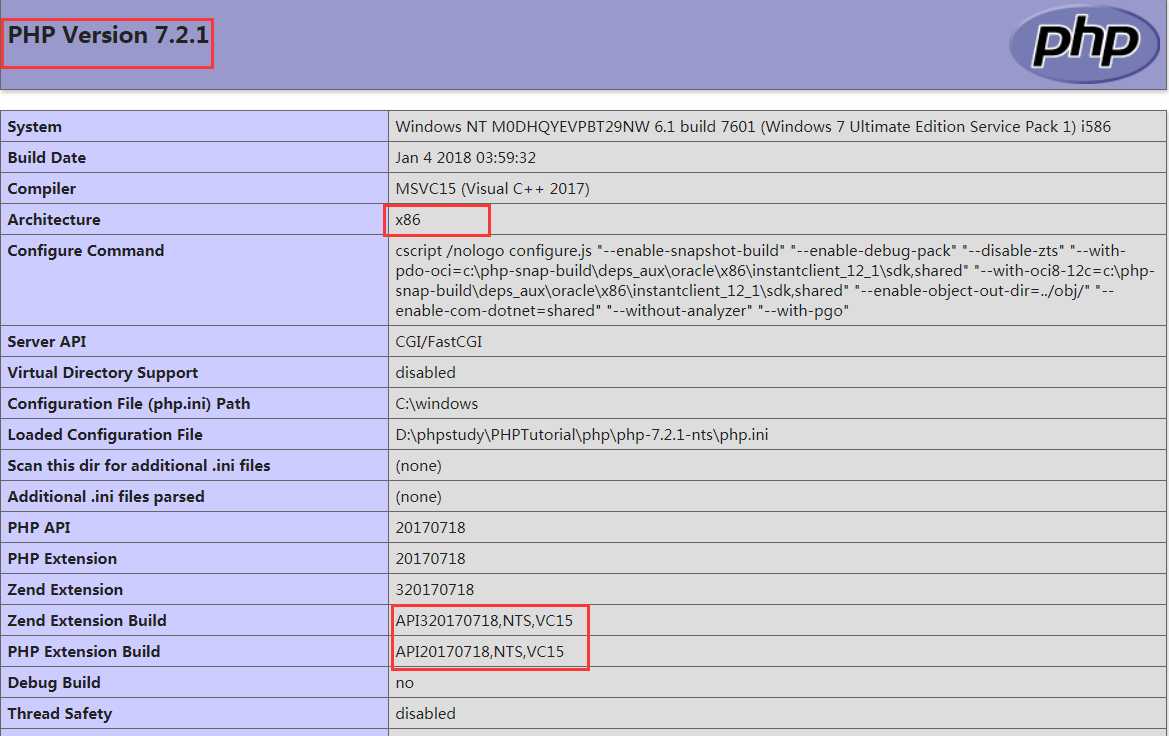Screen dimensions: 1169x736
Task: Select Additional .ini files parsed label
Action: pyautogui.click(x=106, y=497)
